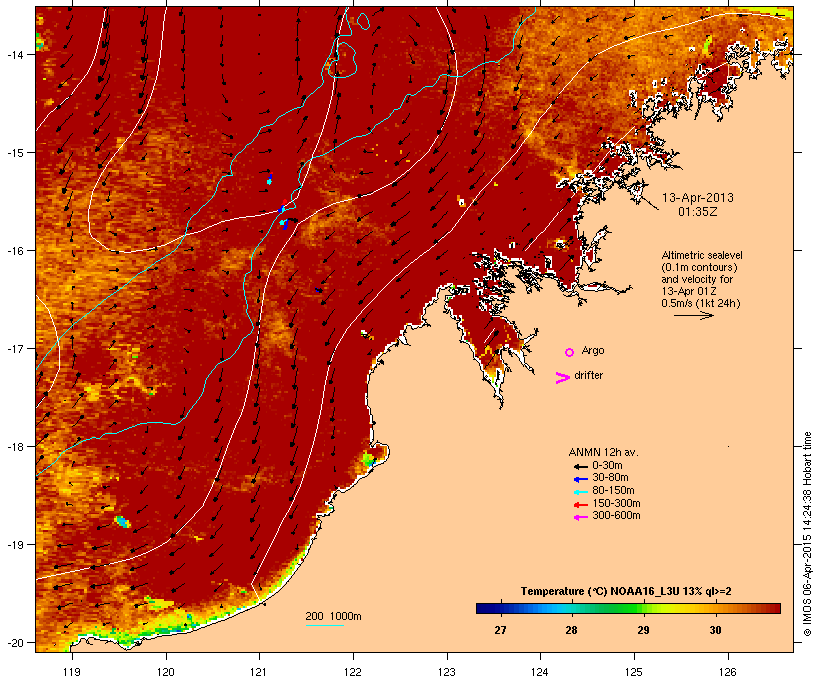Viewport: 820px width, 680px height.
Task: Click the Altimetric sealevel text
Action: (x=702, y=255)
